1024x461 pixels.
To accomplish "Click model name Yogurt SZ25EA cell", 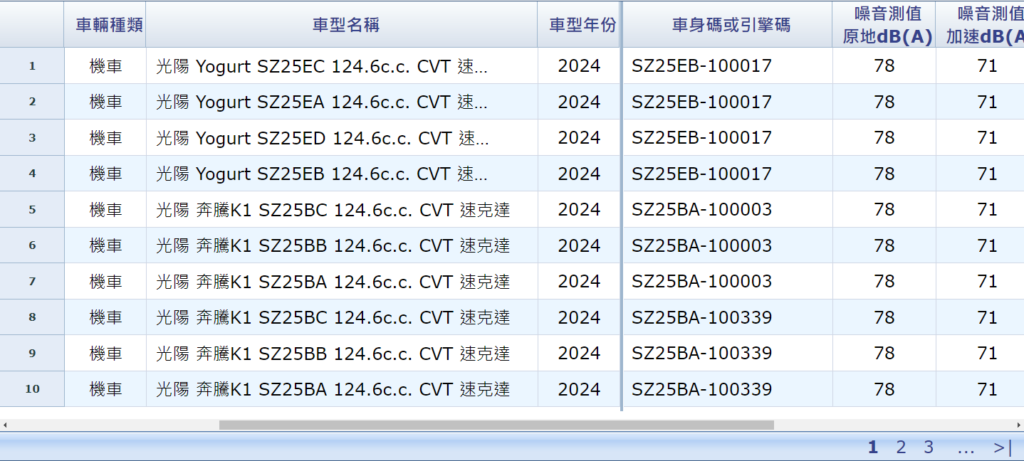I will pyautogui.click(x=342, y=102).
